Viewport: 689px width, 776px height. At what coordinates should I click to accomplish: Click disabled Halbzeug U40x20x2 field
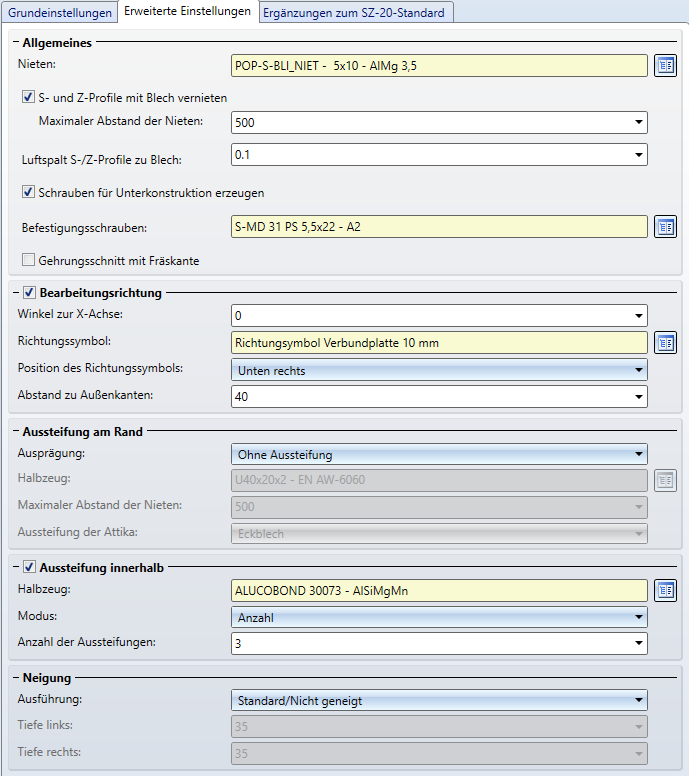coord(439,480)
